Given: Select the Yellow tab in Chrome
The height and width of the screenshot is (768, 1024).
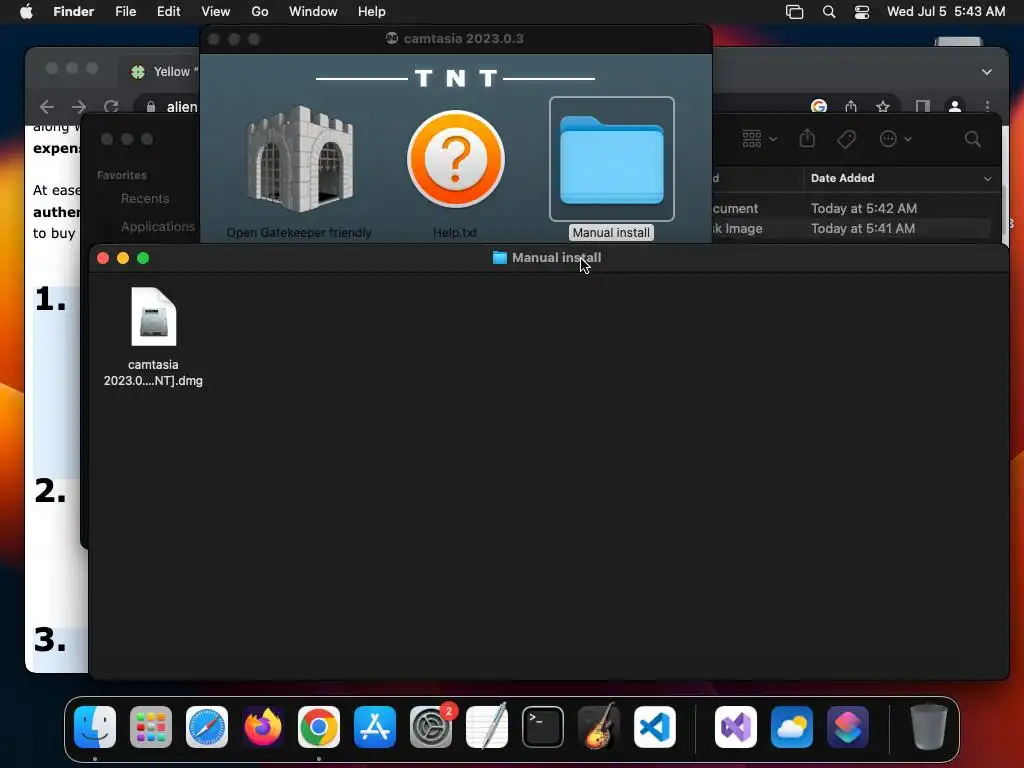Looking at the screenshot, I should pyautogui.click(x=163, y=72).
